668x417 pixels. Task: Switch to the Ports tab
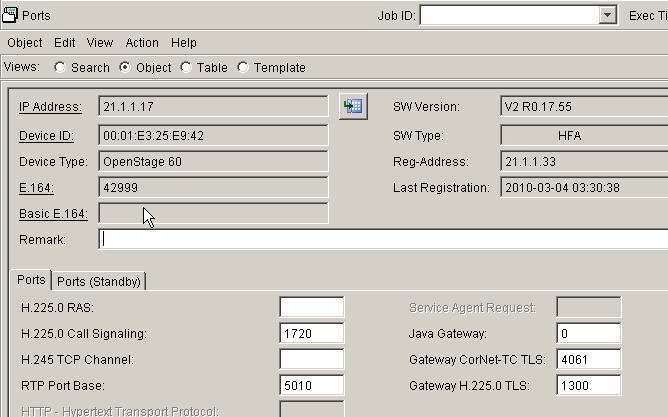coord(31,280)
